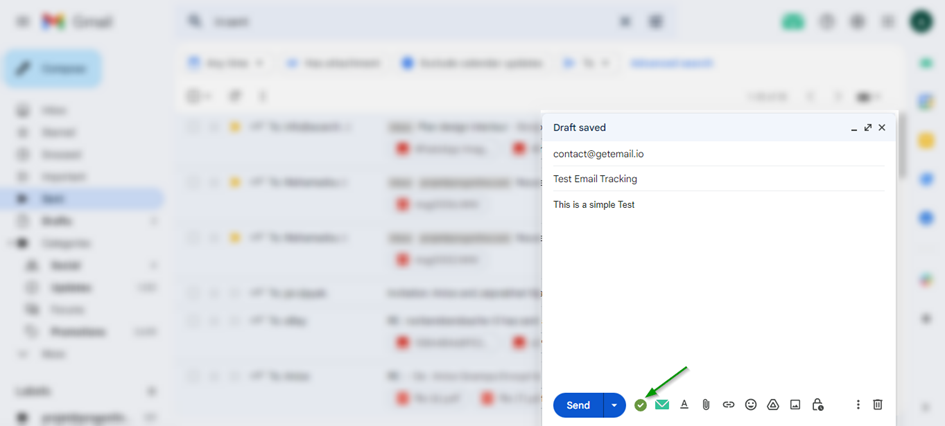
Task: Attach a file with the paperclip icon
Action: coord(706,405)
